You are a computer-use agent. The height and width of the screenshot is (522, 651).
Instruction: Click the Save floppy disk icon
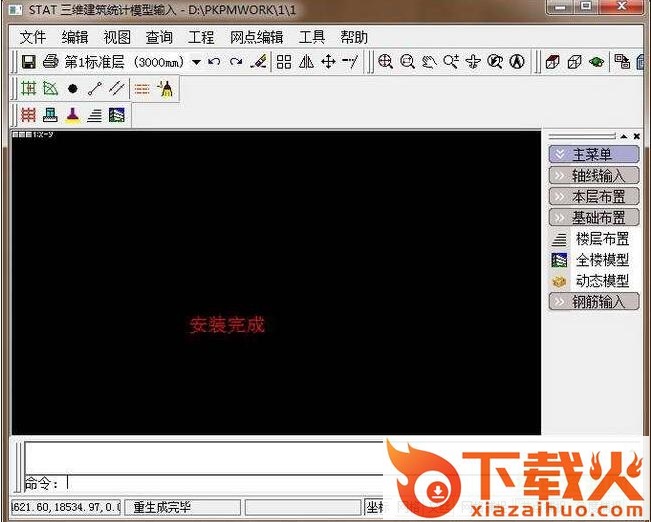(29, 62)
